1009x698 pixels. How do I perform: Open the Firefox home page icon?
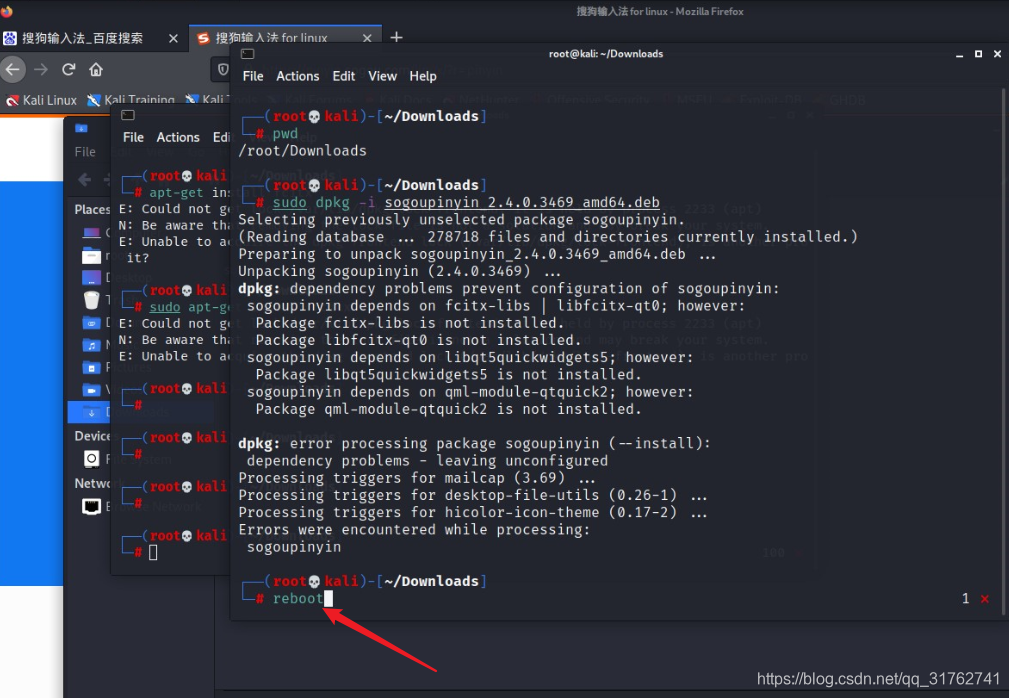[96, 69]
